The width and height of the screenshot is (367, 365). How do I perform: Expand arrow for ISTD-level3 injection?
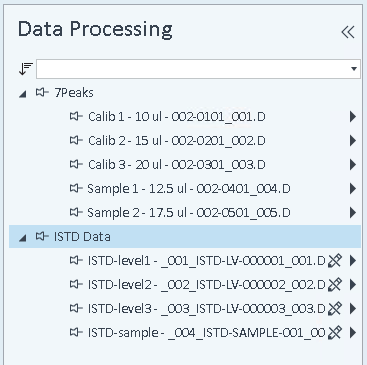pos(353,308)
